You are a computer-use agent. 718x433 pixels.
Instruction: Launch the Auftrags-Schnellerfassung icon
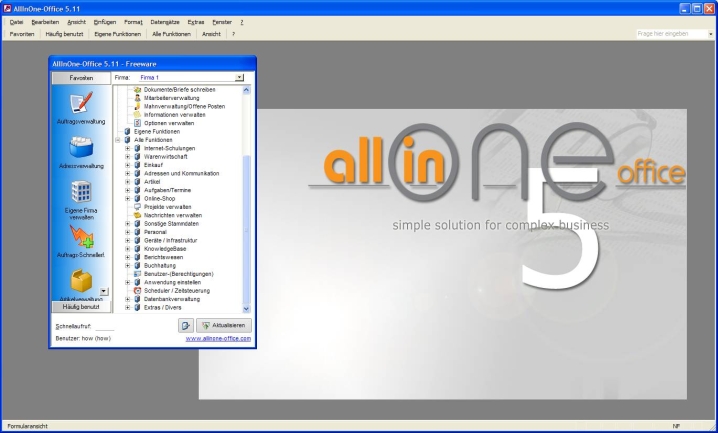[81, 238]
